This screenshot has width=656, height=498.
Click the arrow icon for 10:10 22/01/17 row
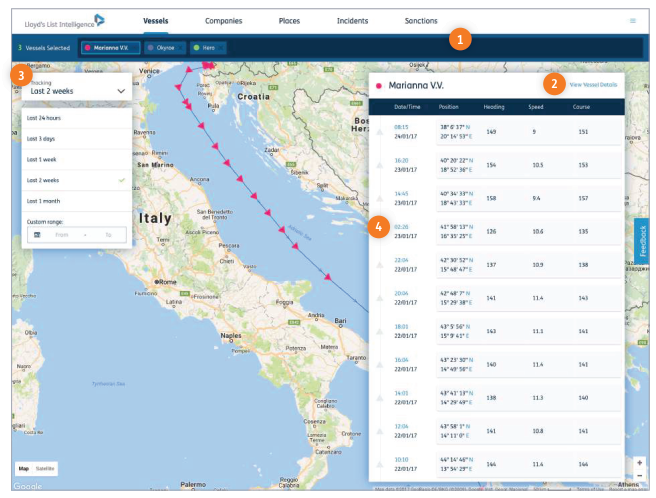379,464
